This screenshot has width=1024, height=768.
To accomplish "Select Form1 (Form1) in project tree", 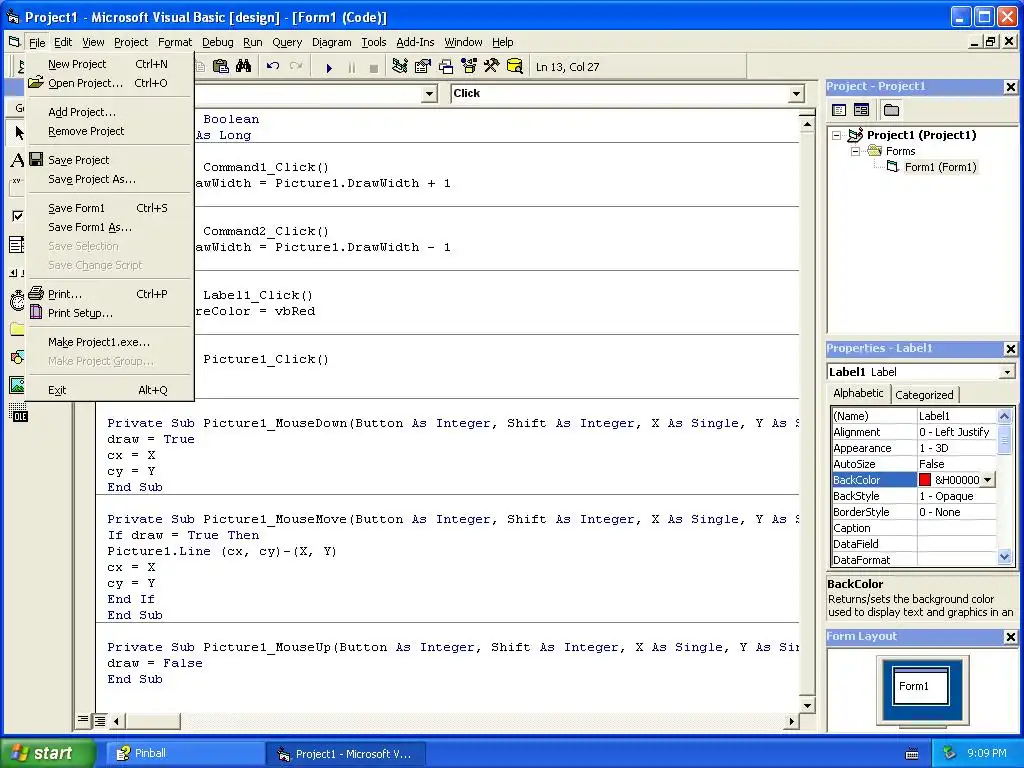I will pos(940,167).
